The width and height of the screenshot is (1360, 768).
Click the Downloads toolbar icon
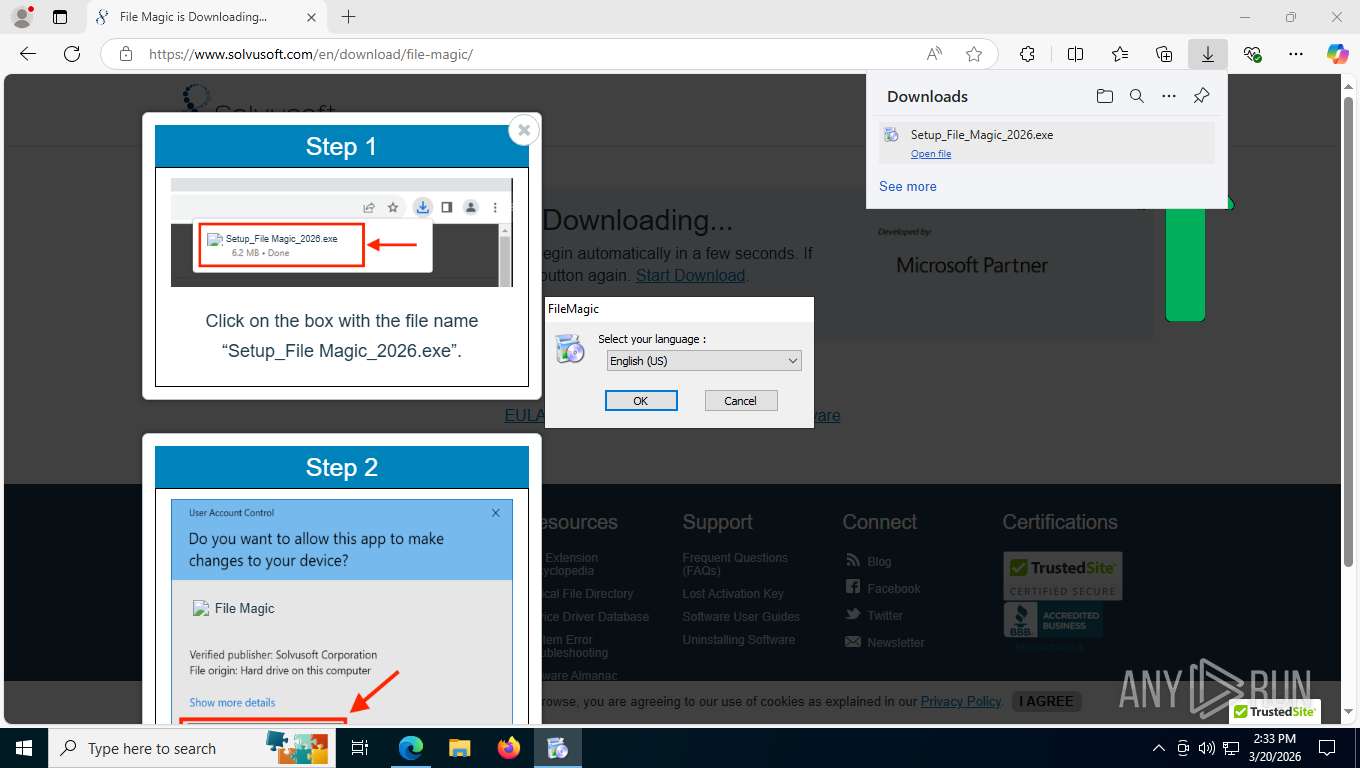coord(1208,54)
